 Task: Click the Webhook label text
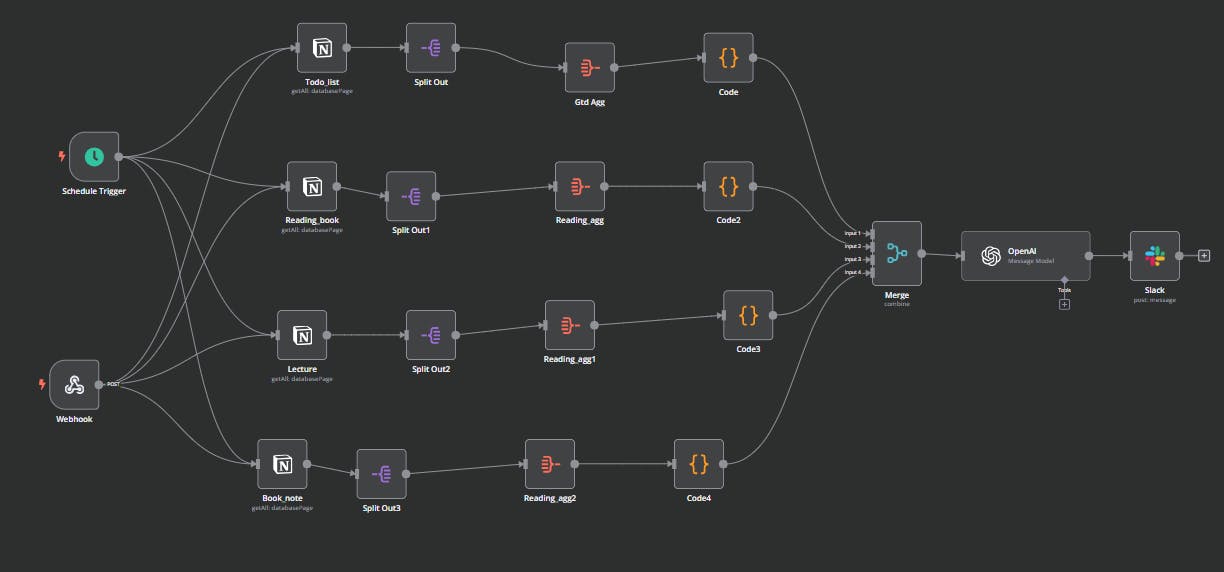tap(74, 419)
